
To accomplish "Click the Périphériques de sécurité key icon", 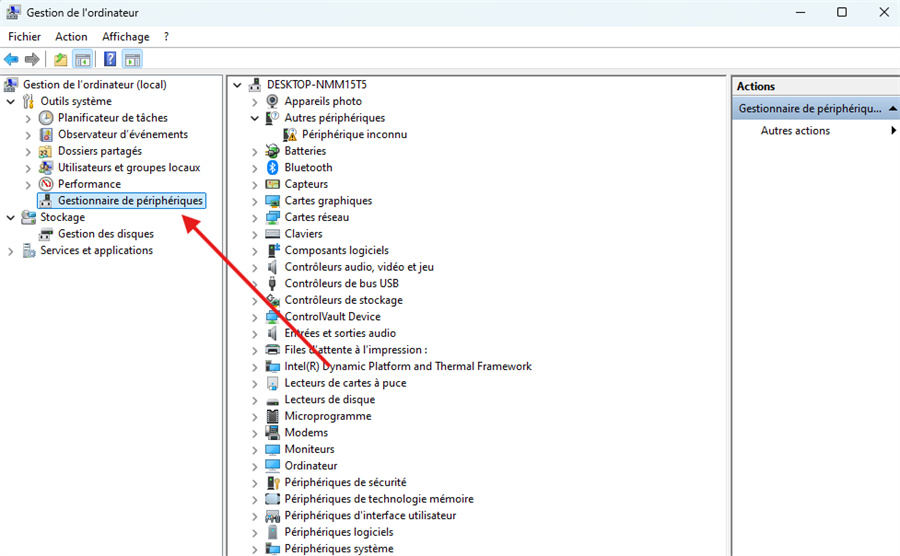I will pyautogui.click(x=273, y=483).
